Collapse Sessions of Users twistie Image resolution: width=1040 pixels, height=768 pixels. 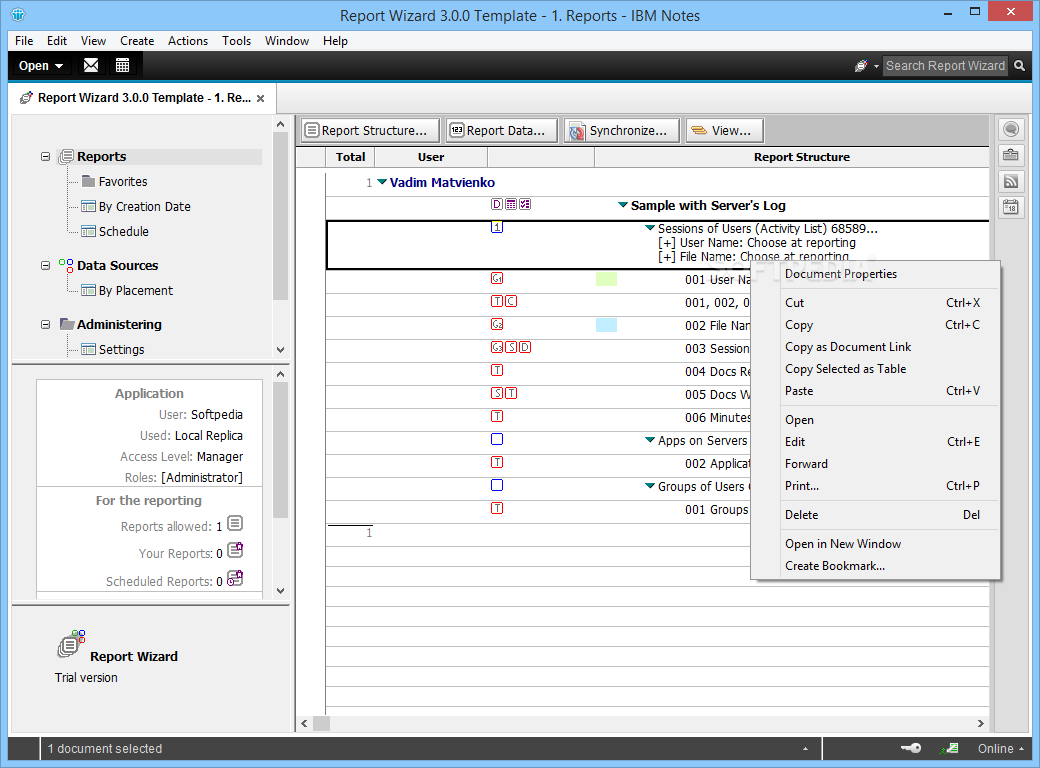click(x=650, y=227)
